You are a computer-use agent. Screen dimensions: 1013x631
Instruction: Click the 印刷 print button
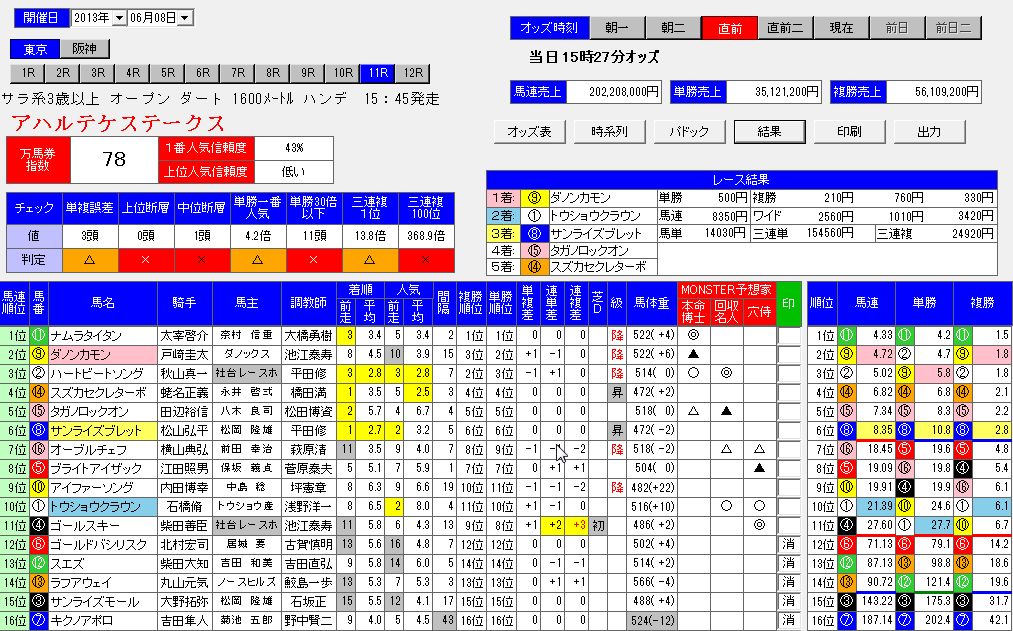click(850, 132)
